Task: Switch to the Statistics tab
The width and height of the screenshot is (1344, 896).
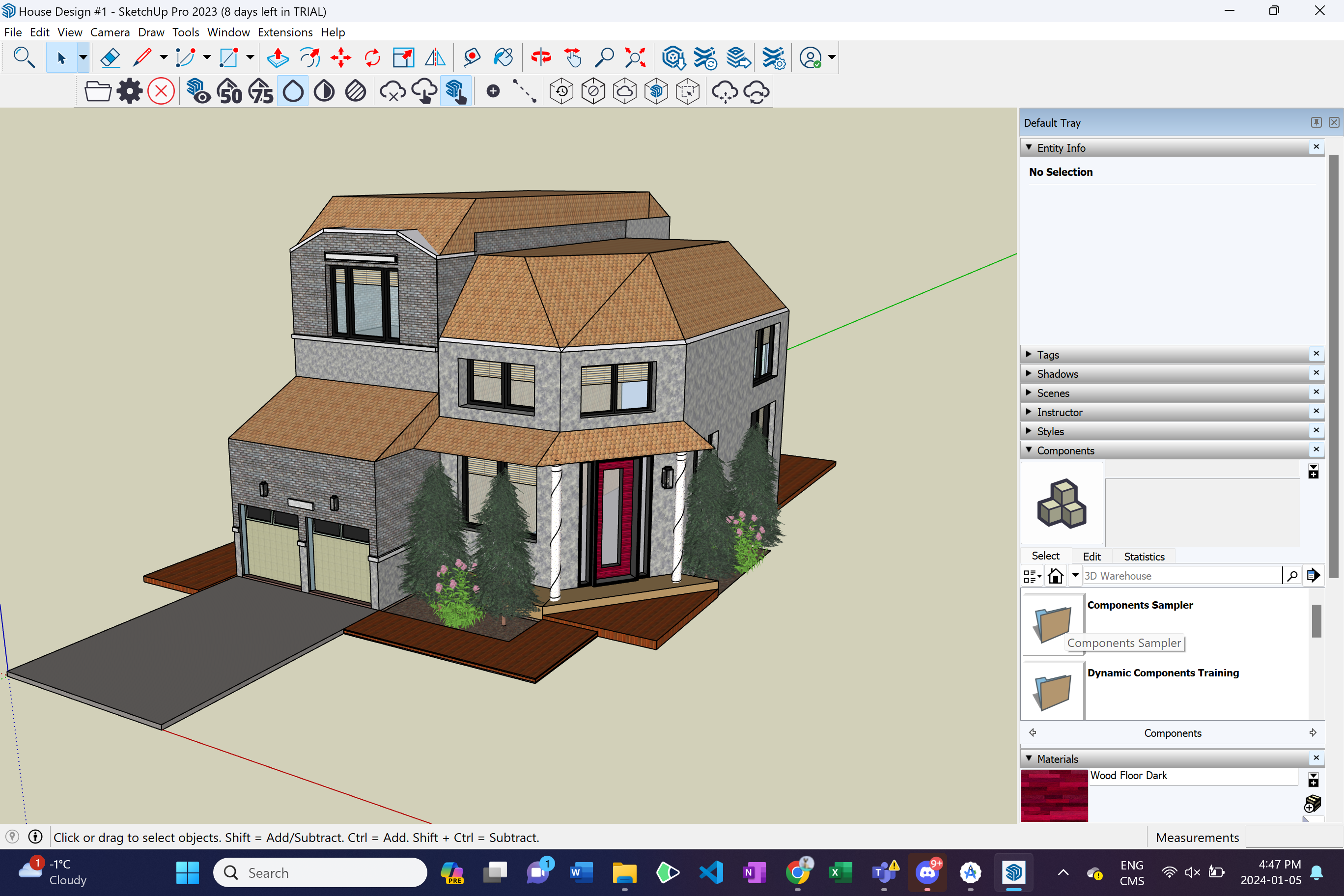Action: (1144, 557)
